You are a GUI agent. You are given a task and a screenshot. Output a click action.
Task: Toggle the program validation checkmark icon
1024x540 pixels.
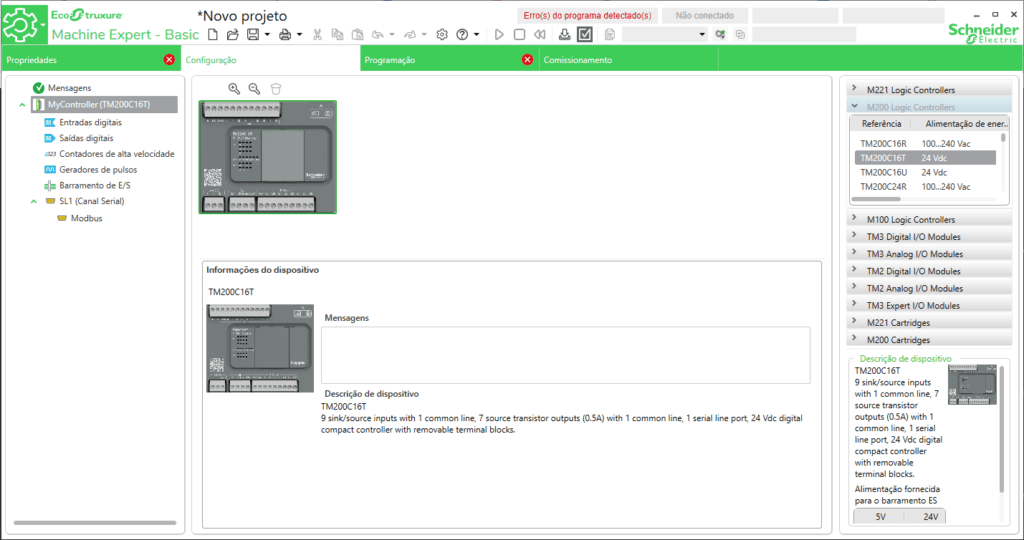point(585,34)
